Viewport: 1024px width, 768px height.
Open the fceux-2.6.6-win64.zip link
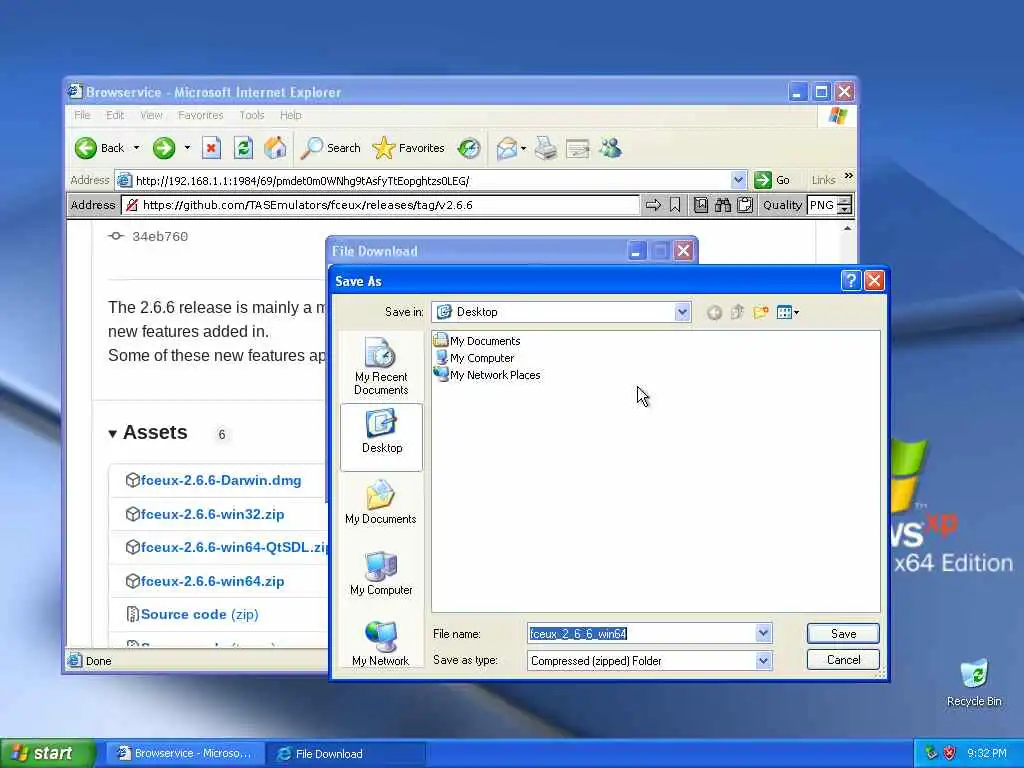tap(212, 581)
